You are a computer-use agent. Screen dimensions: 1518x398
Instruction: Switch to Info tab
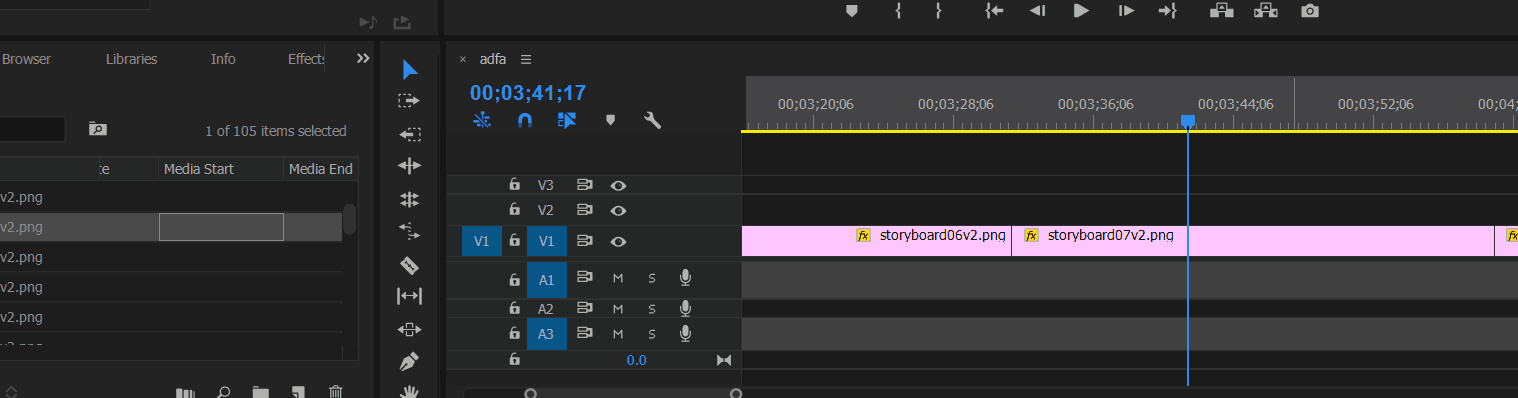[223, 59]
